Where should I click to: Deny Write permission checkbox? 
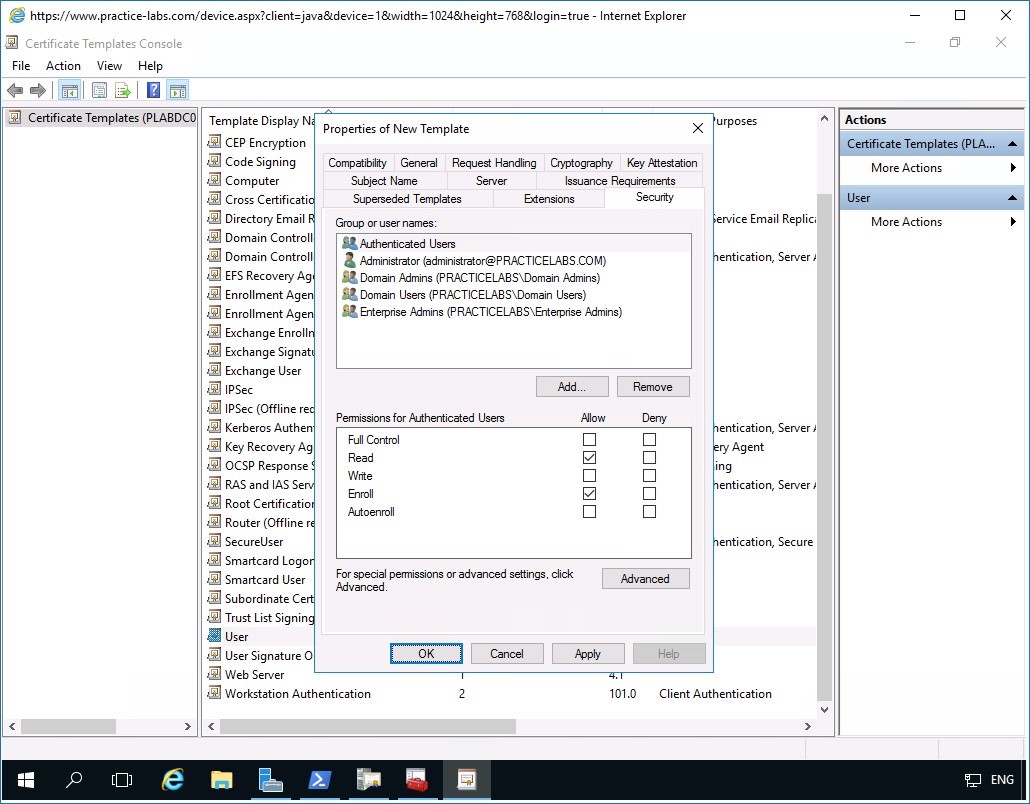[649, 476]
